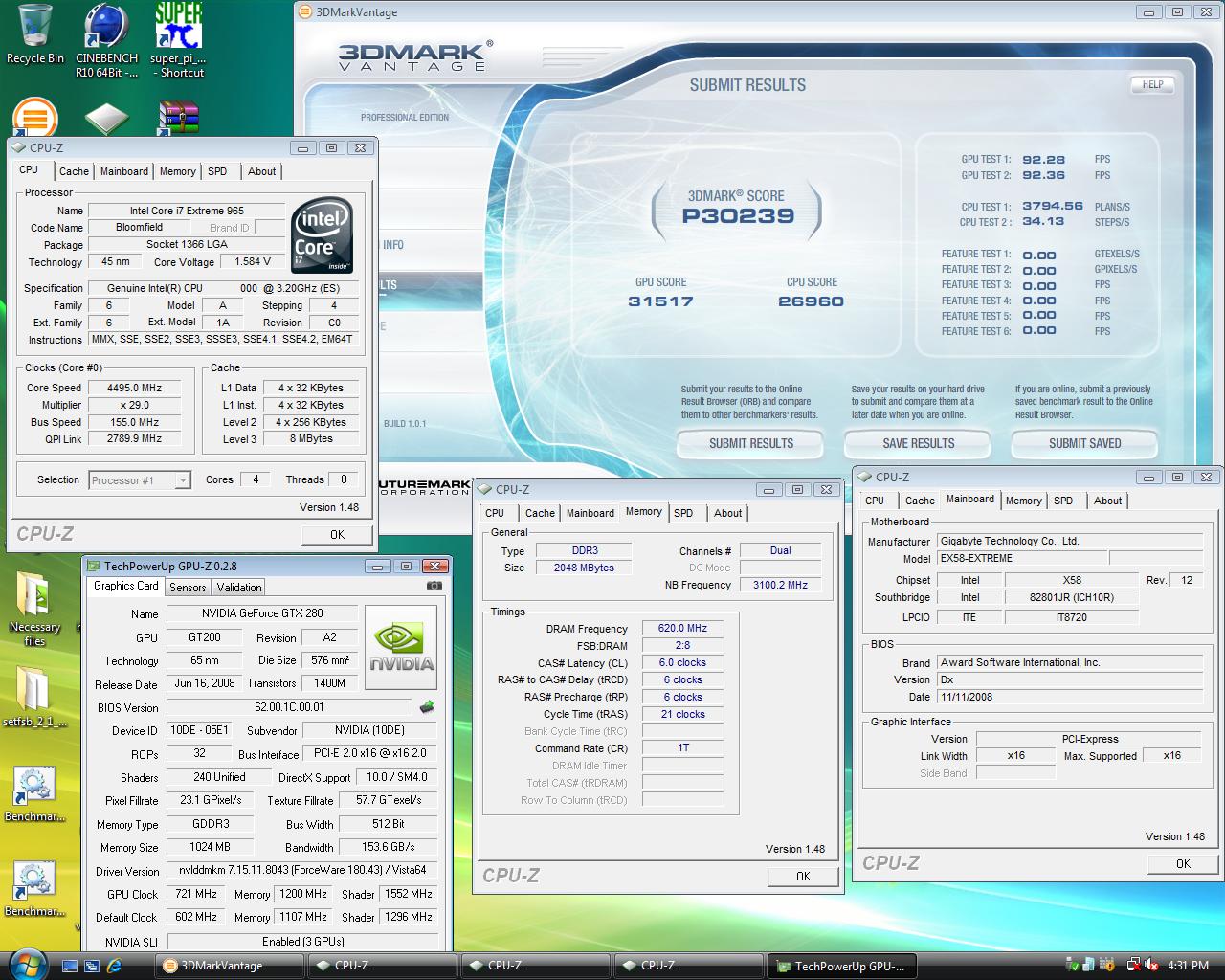The image size is (1225, 980).
Task: Switch to Cache tab in CPU window
Action: pos(74,171)
